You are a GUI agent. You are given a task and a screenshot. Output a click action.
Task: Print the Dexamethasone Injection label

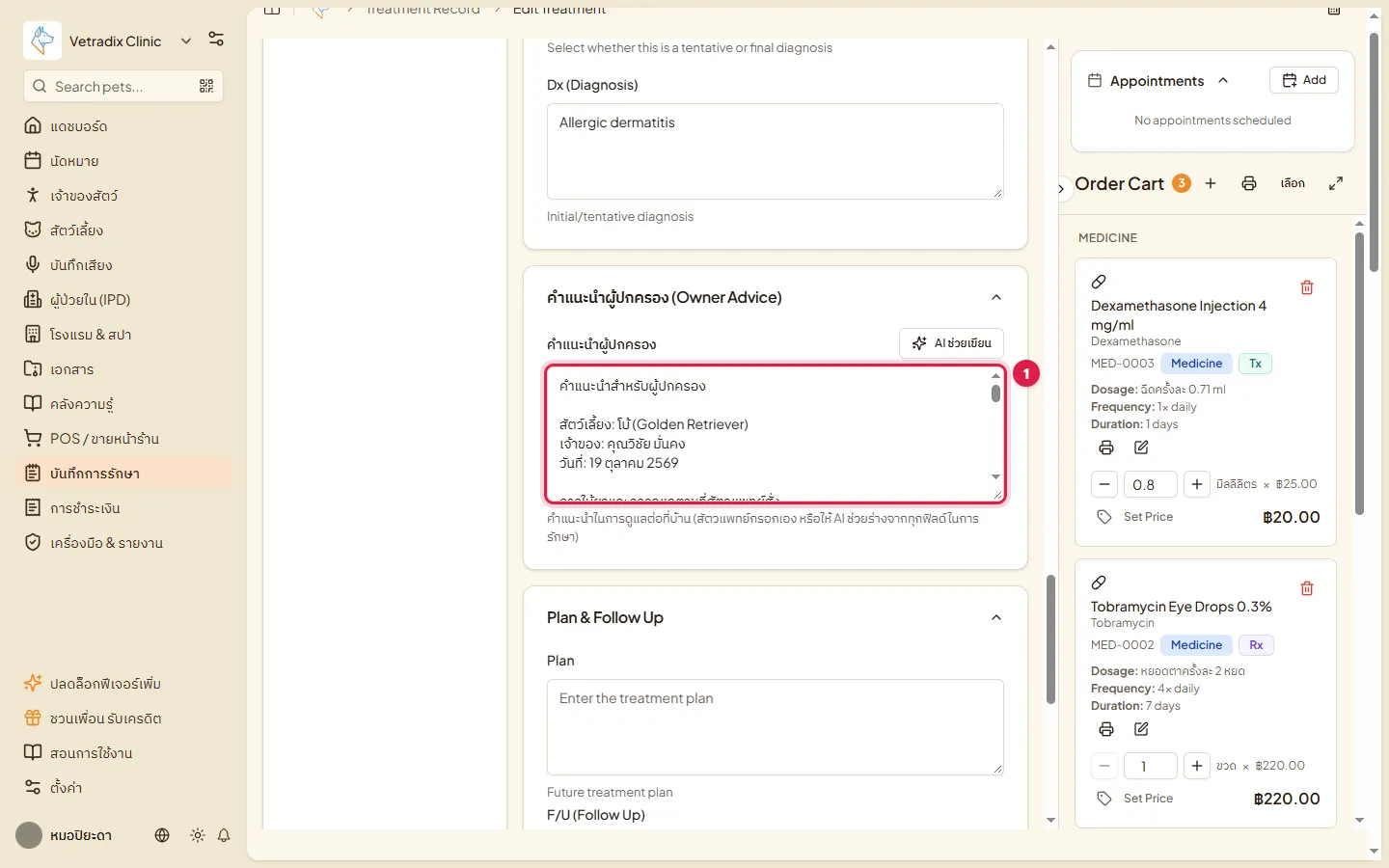(x=1106, y=448)
